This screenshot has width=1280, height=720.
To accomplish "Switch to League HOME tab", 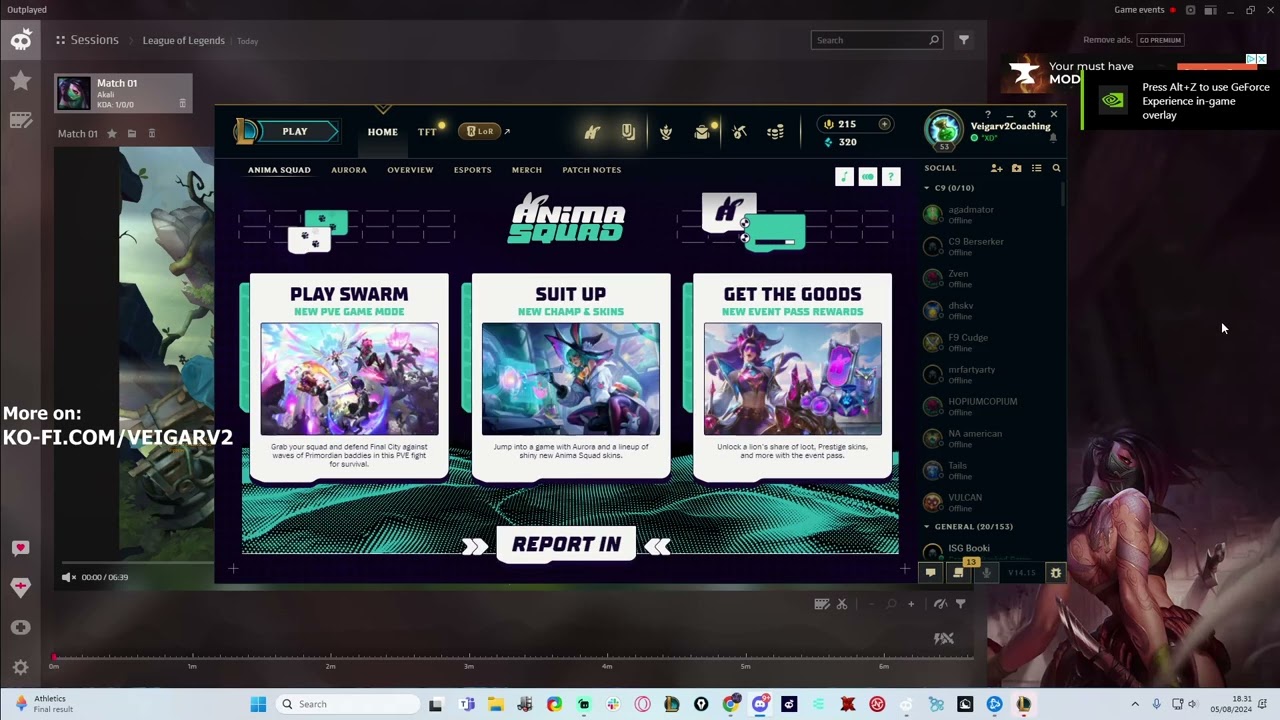I will pos(382,132).
